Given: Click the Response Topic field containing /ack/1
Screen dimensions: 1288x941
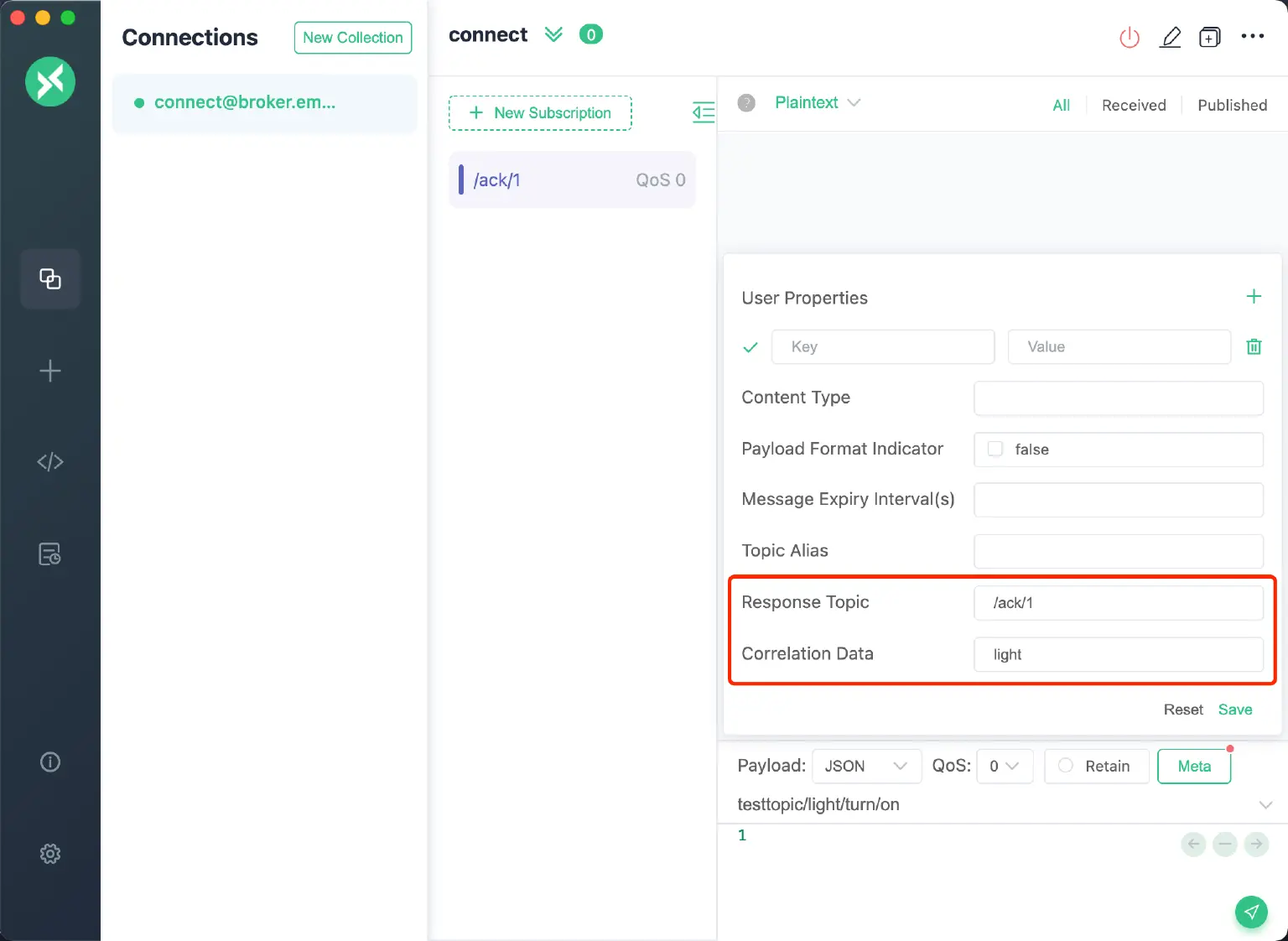Looking at the screenshot, I should click(x=1119, y=602).
